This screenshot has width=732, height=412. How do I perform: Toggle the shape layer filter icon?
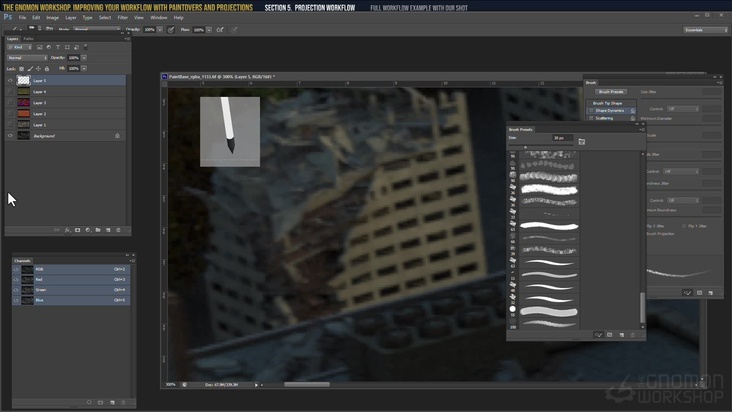click(67, 47)
